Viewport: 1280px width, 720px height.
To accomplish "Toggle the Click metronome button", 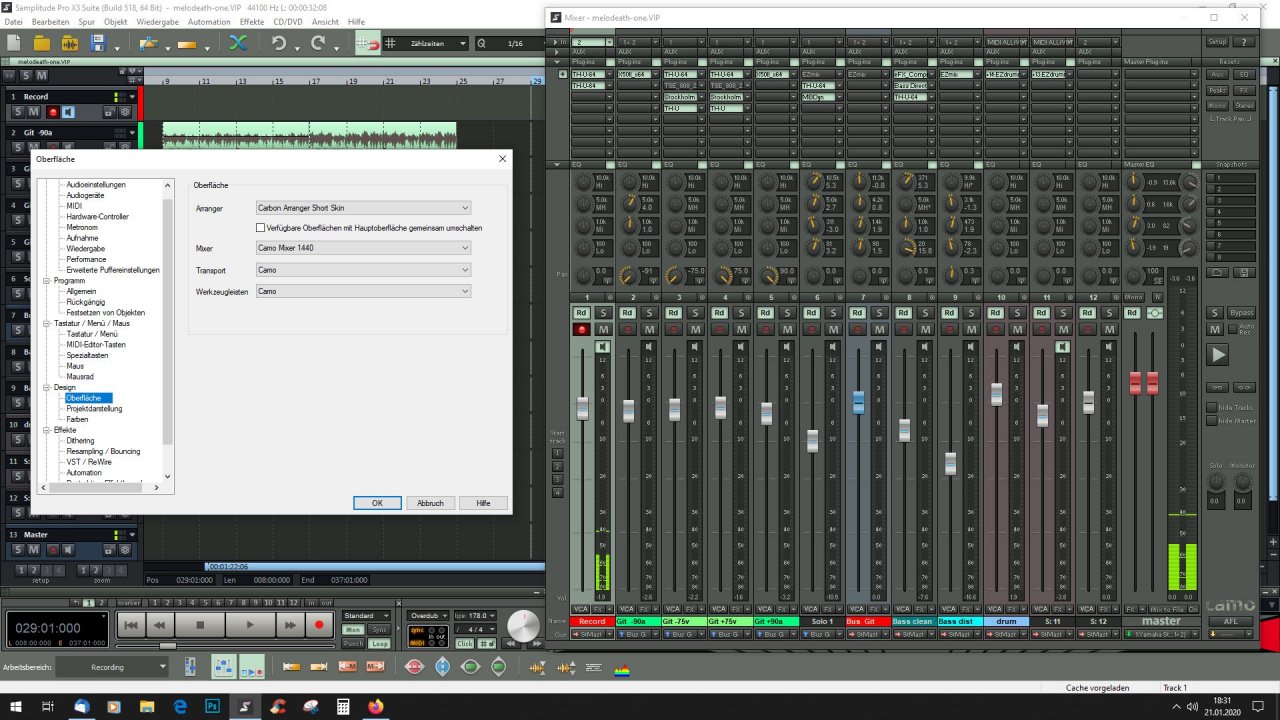I will click(x=465, y=644).
